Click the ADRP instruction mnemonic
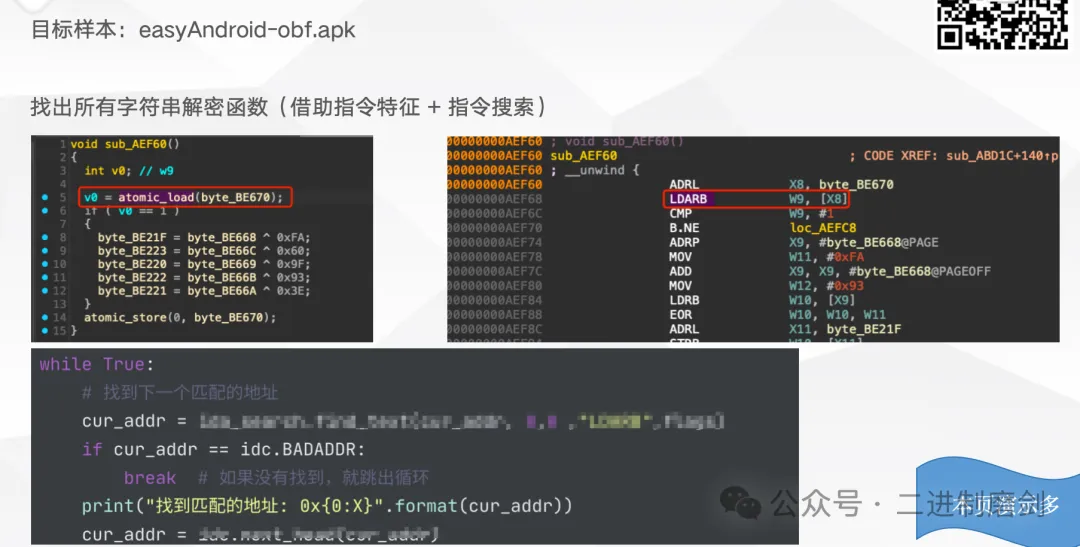This screenshot has height=547, width=1080. (x=684, y=242)
